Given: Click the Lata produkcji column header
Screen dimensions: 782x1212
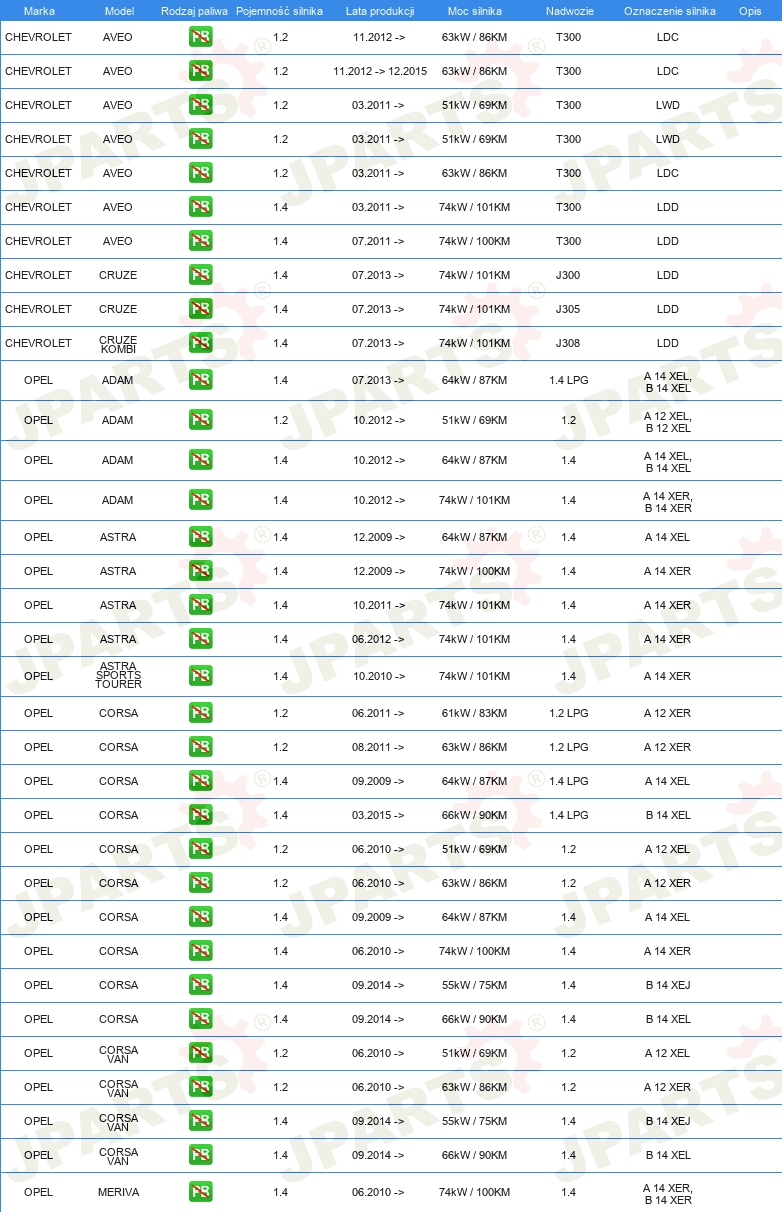Looking at the screenshot, I should pos(380,11).
